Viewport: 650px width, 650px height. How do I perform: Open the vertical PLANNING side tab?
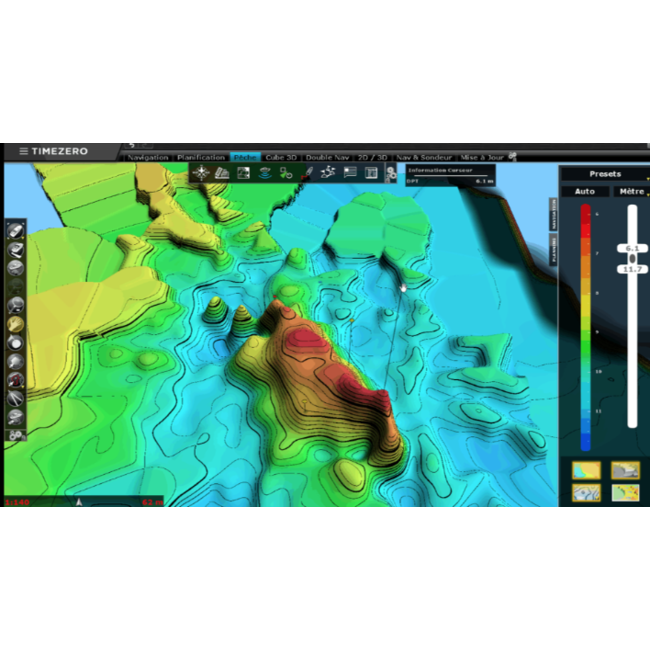[x=553, y=250]
